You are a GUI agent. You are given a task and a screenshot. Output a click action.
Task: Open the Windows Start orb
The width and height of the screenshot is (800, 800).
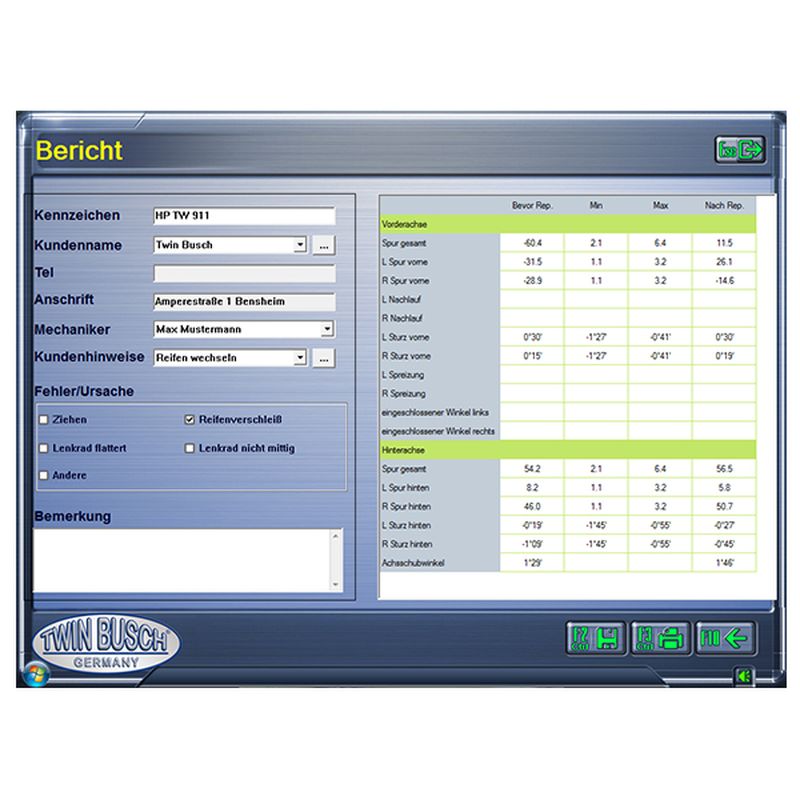tap(38, 672)
